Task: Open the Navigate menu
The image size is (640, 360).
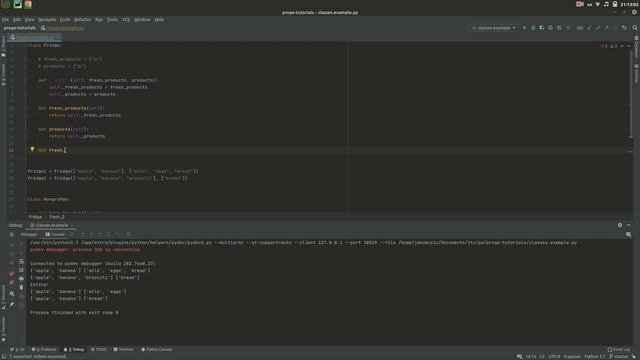Action: (47, 20)
